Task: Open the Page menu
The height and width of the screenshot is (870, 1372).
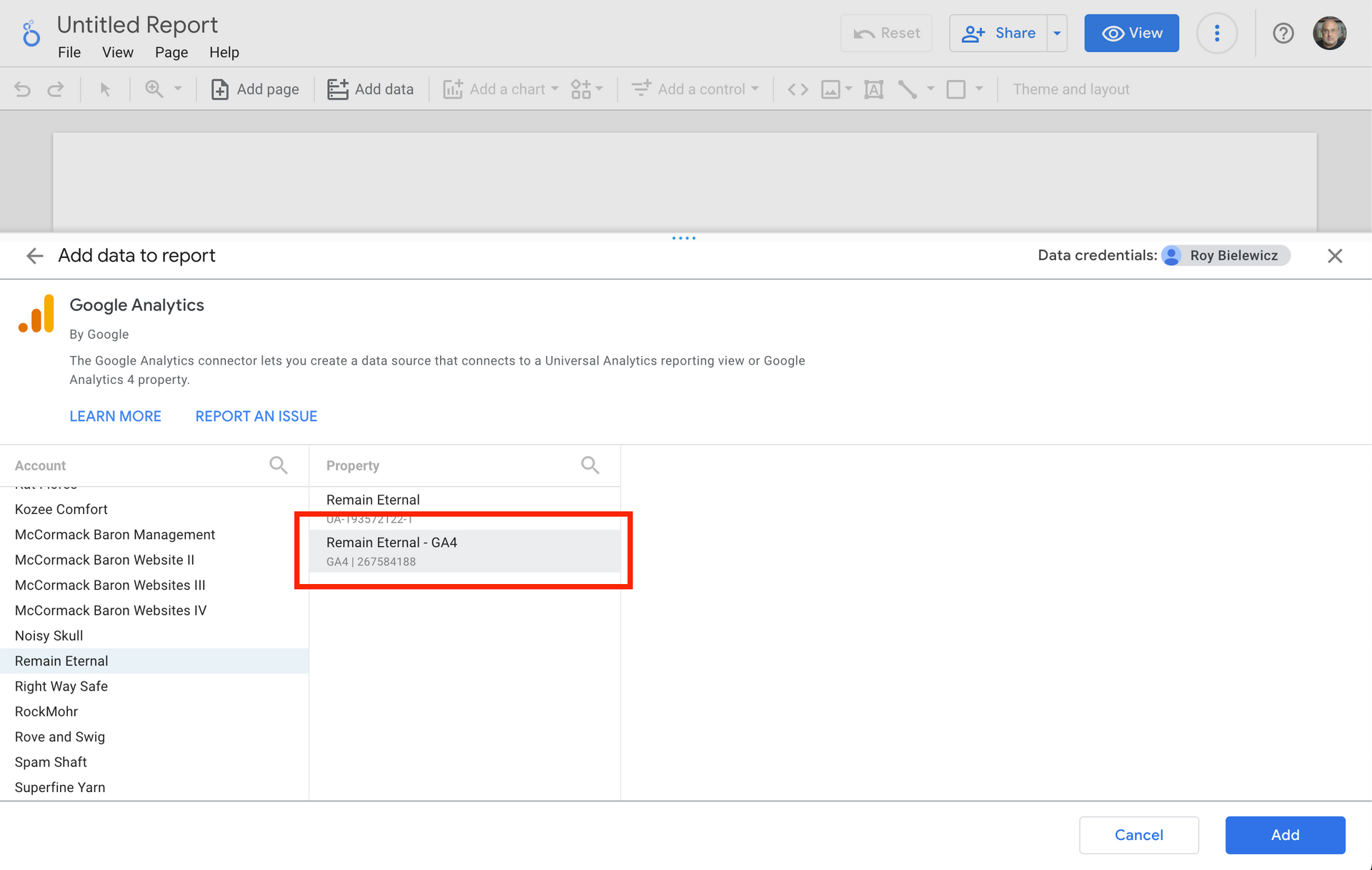Action: 171,52
